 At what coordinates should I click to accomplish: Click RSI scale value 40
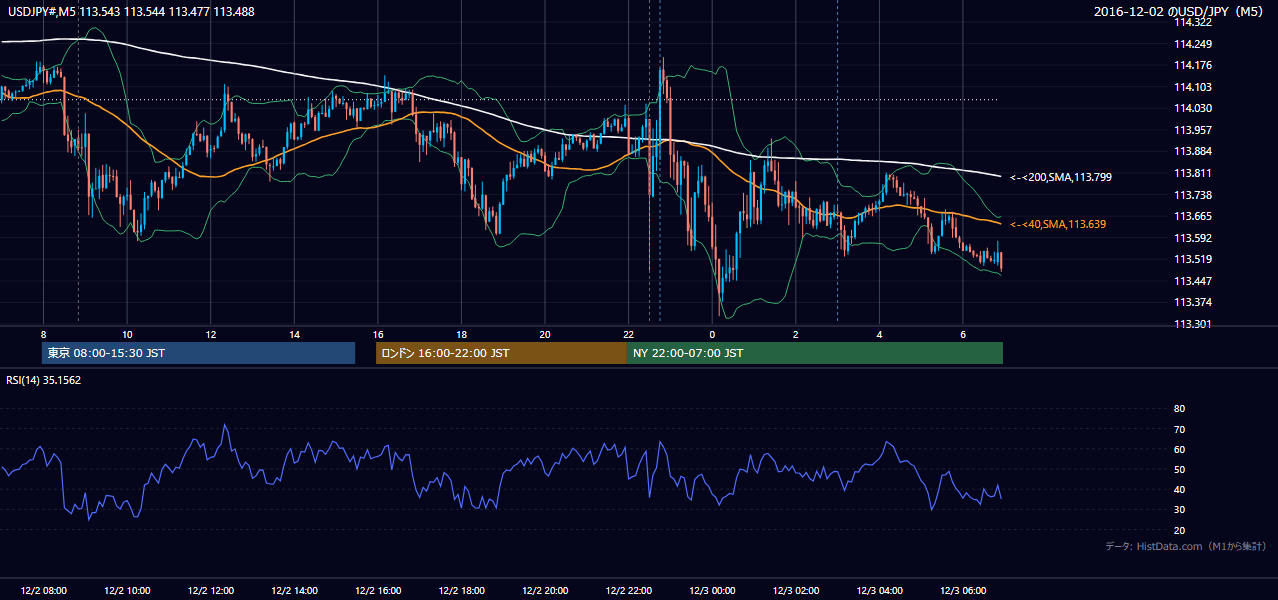pos(1179,489)
